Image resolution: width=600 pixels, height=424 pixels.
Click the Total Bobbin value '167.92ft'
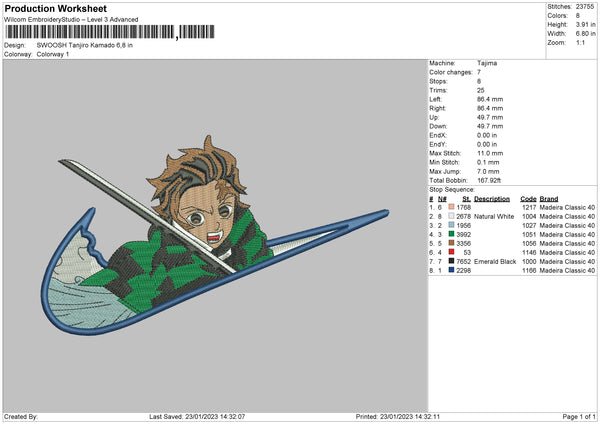(x=489, y=180)
